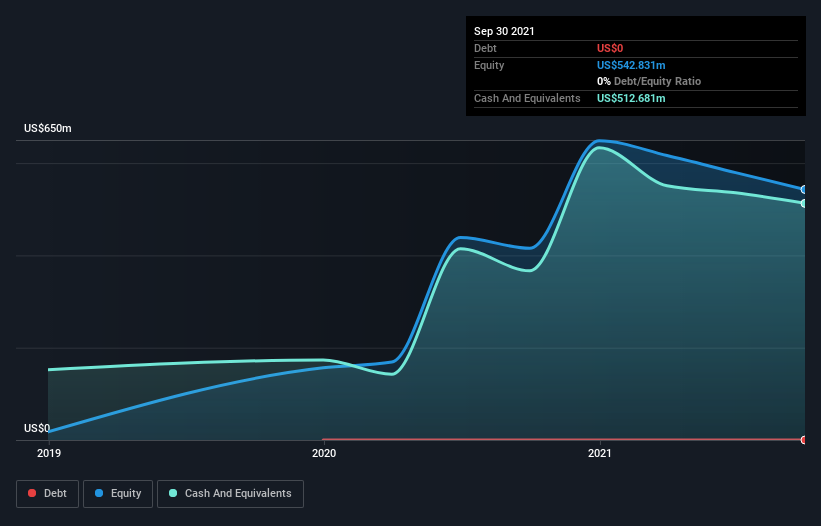Screen dimensions: 821x526
Task: Click the 0% Debt/Equity Ratio text
Action: pos(649,81)
